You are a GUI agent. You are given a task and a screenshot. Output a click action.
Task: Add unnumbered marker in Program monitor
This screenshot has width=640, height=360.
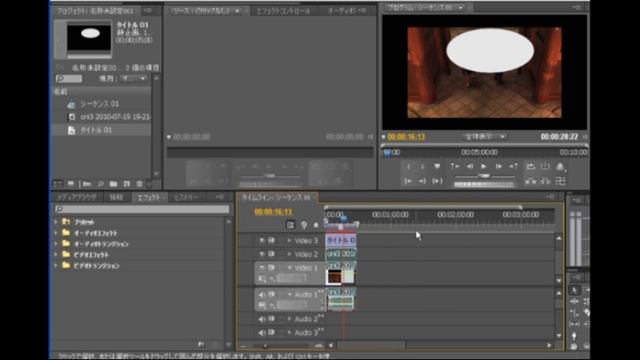tap(437, 167)
